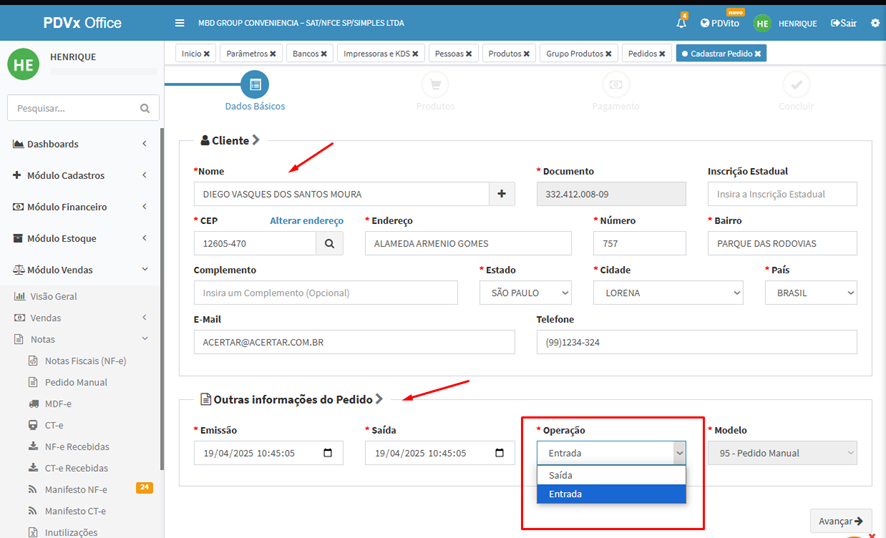Open the Cidade dropdown showing LORENA
The width and height of the screenshot is (886, 538).
tap(667, 292)
